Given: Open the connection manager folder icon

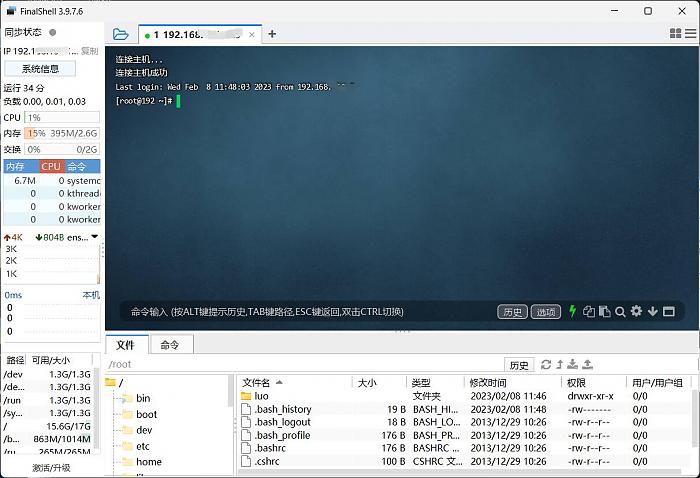Looking at the screenshot, I should [121, 34].
